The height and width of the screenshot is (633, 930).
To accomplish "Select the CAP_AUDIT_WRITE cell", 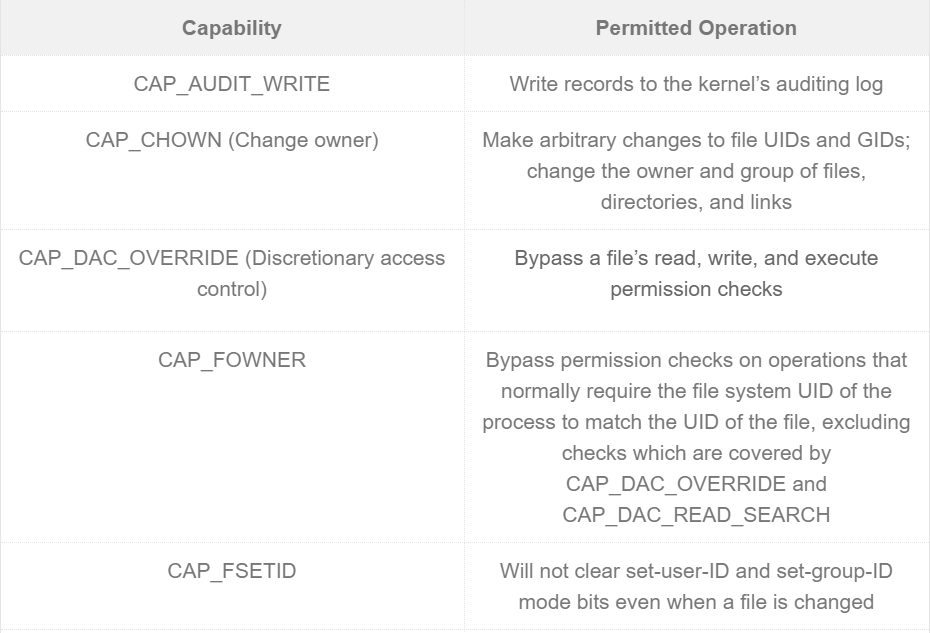I will pos(231,84).
